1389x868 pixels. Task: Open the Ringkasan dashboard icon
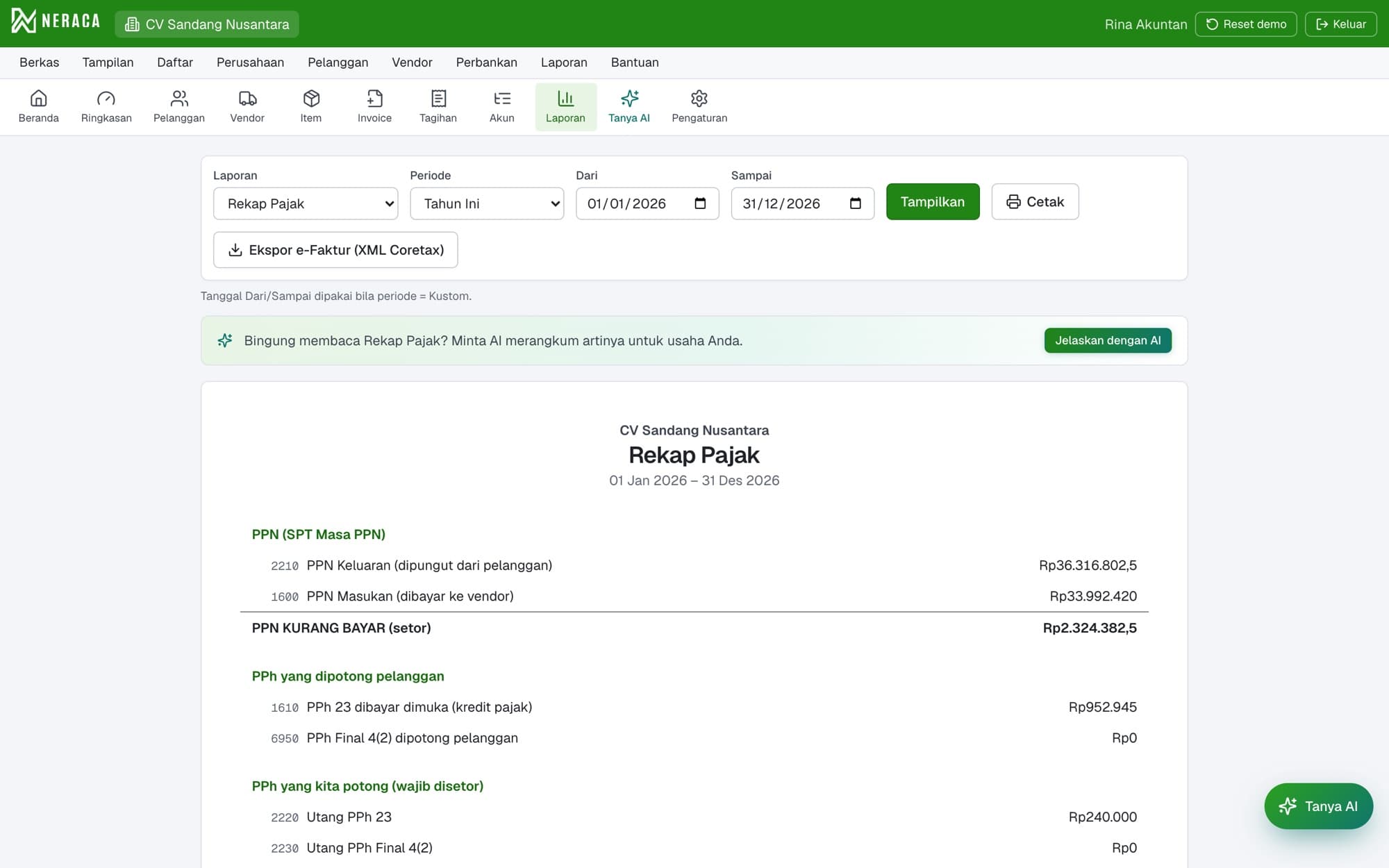coord(106,107)
